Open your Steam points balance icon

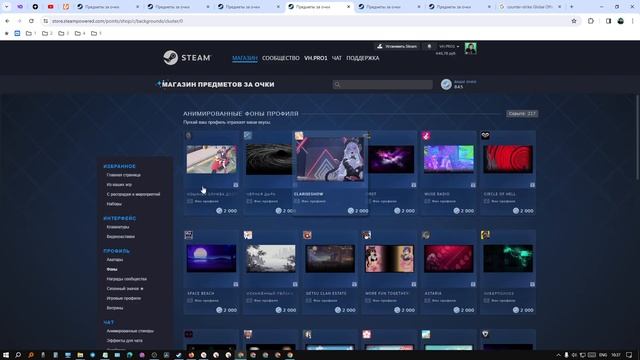pyautogui.click(x=446, y=84)
